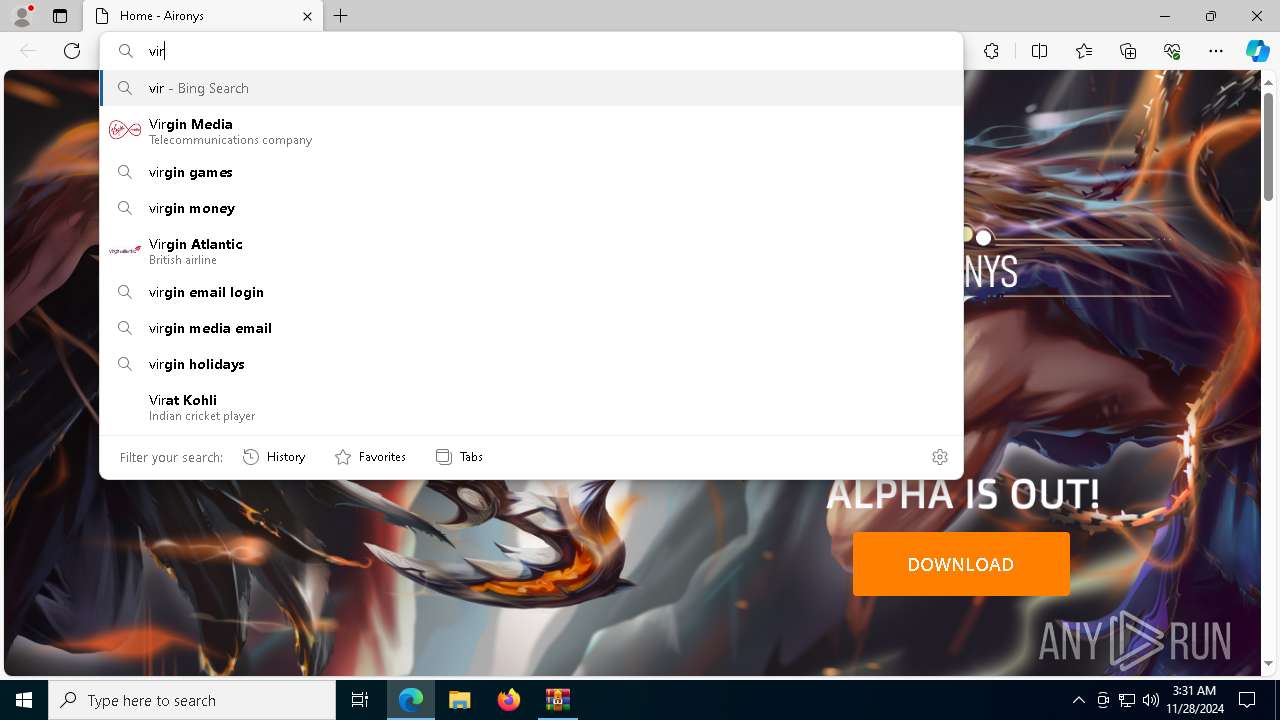Toggle split screen view icon
1280x720 pixels.
click(x=1039, y=51)
